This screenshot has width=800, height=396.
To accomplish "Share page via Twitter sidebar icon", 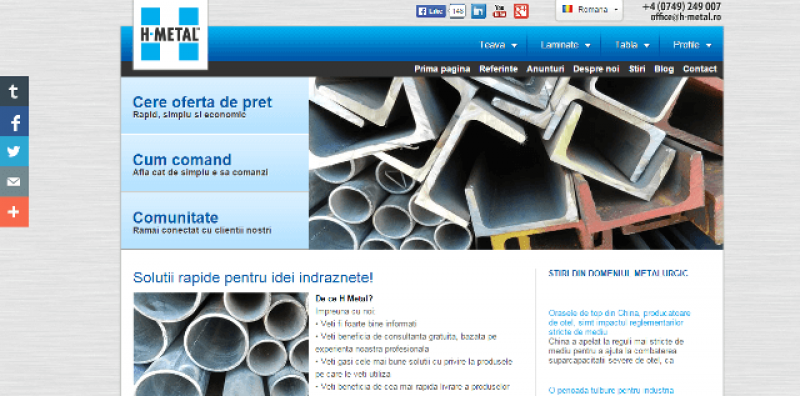I will point(14,152).
